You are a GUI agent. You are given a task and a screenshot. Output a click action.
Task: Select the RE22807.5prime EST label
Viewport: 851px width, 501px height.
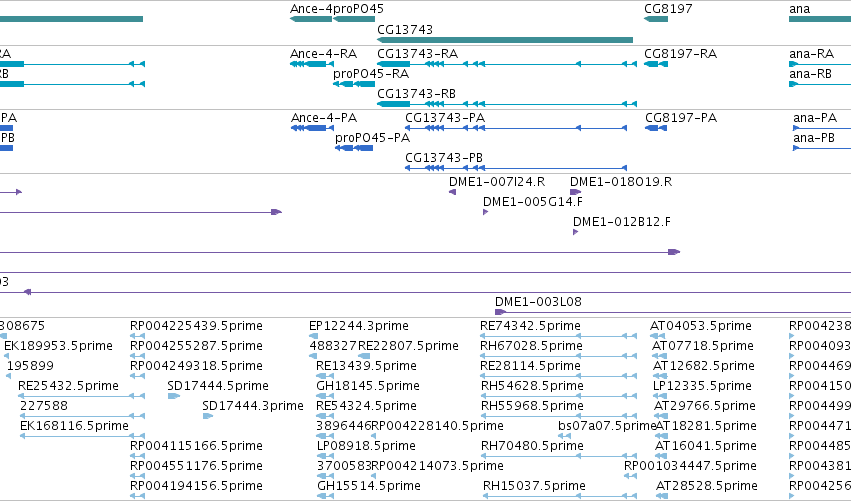click(x=408, y=346)
